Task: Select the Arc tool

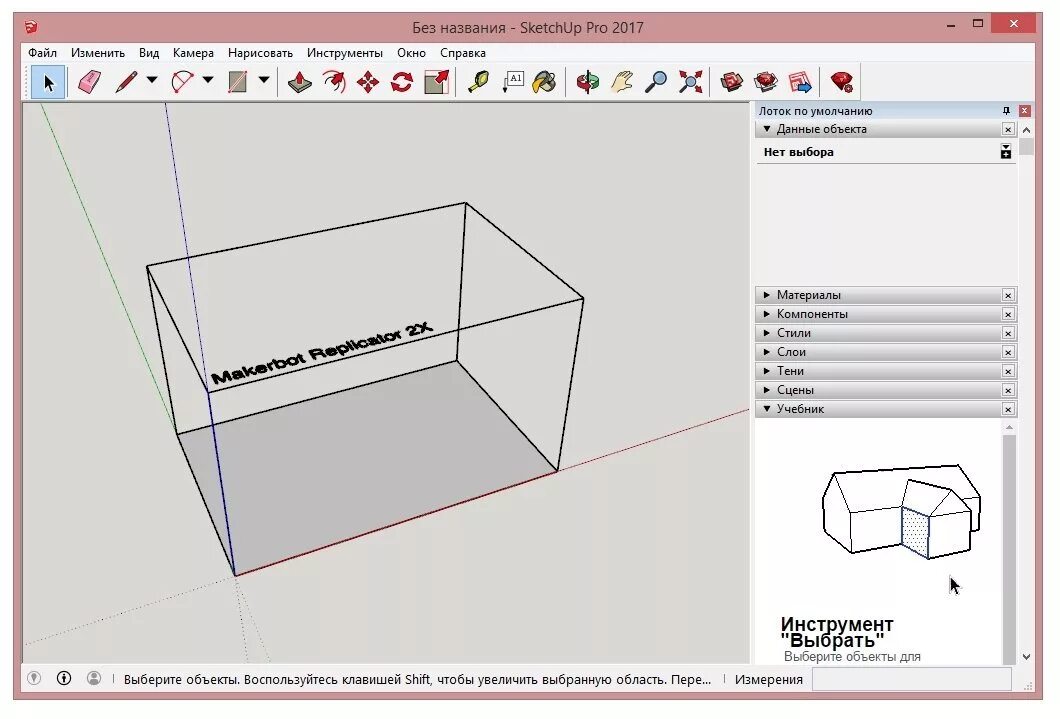Action: [x=183, y=82]
